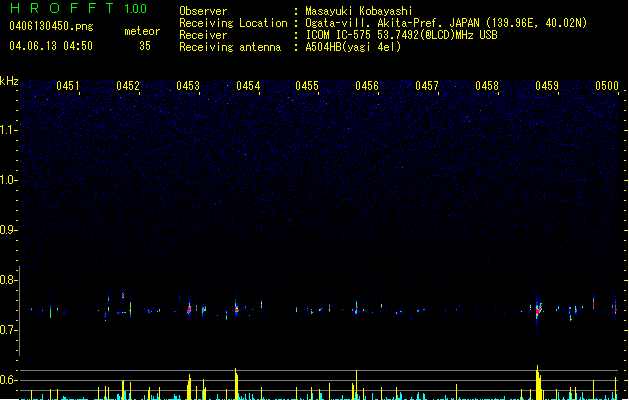The image size is (629, 400).
Task: Click the 0452 time marker
Action: 128,86
